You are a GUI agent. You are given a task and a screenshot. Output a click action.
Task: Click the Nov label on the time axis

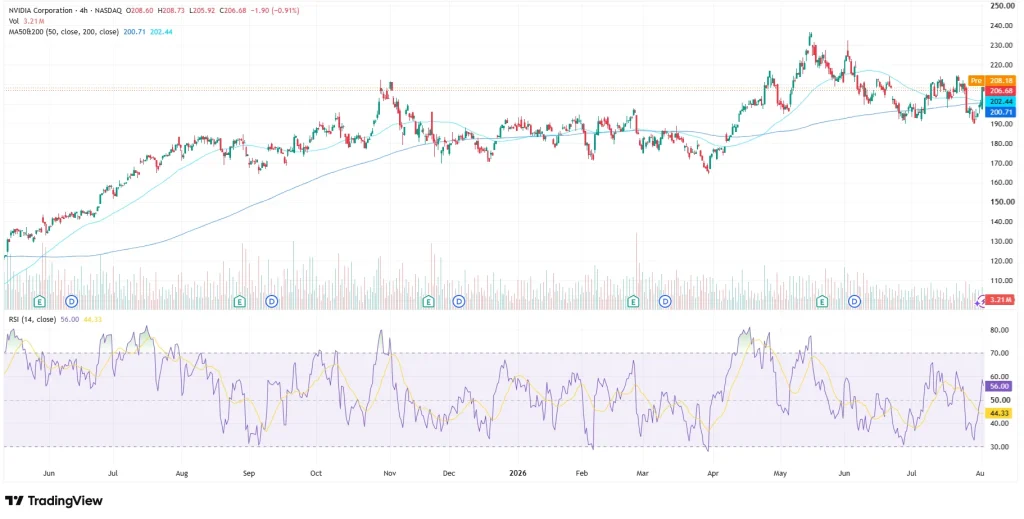pos(389,472)
